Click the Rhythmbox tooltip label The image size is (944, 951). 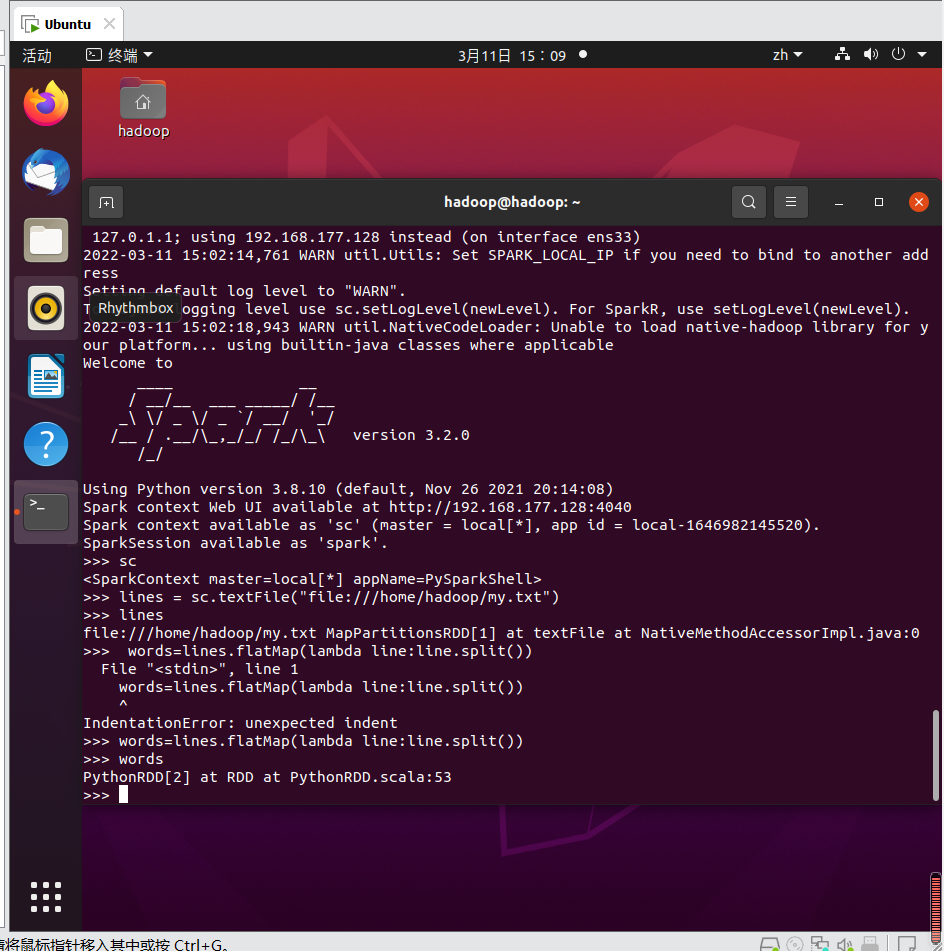(x=136, y=308)
